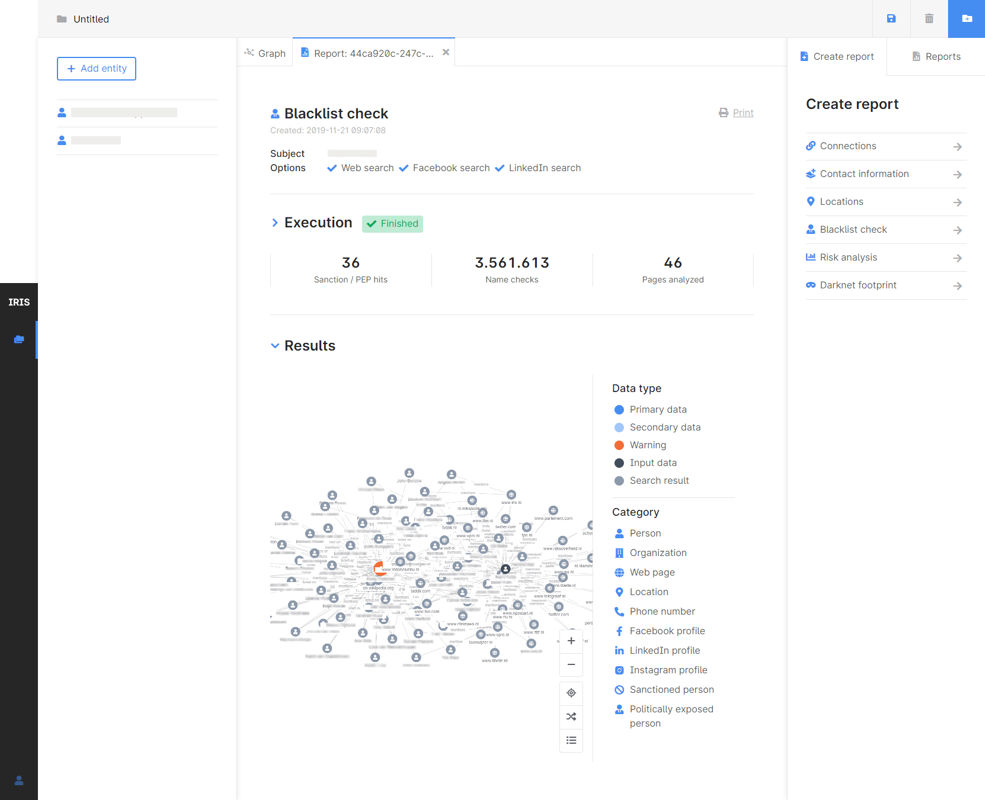Viewport: 985px width, 800px height.
Task: Select the first person entity
Action: pos(137,113)
